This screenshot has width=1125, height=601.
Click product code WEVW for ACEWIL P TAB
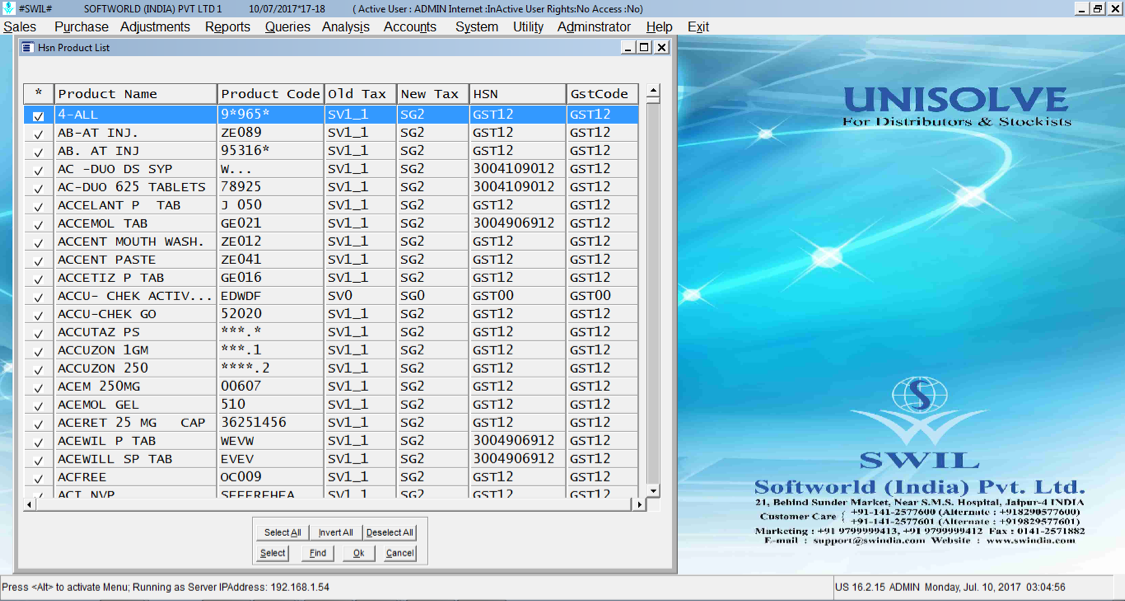click(x=237, y=440)
